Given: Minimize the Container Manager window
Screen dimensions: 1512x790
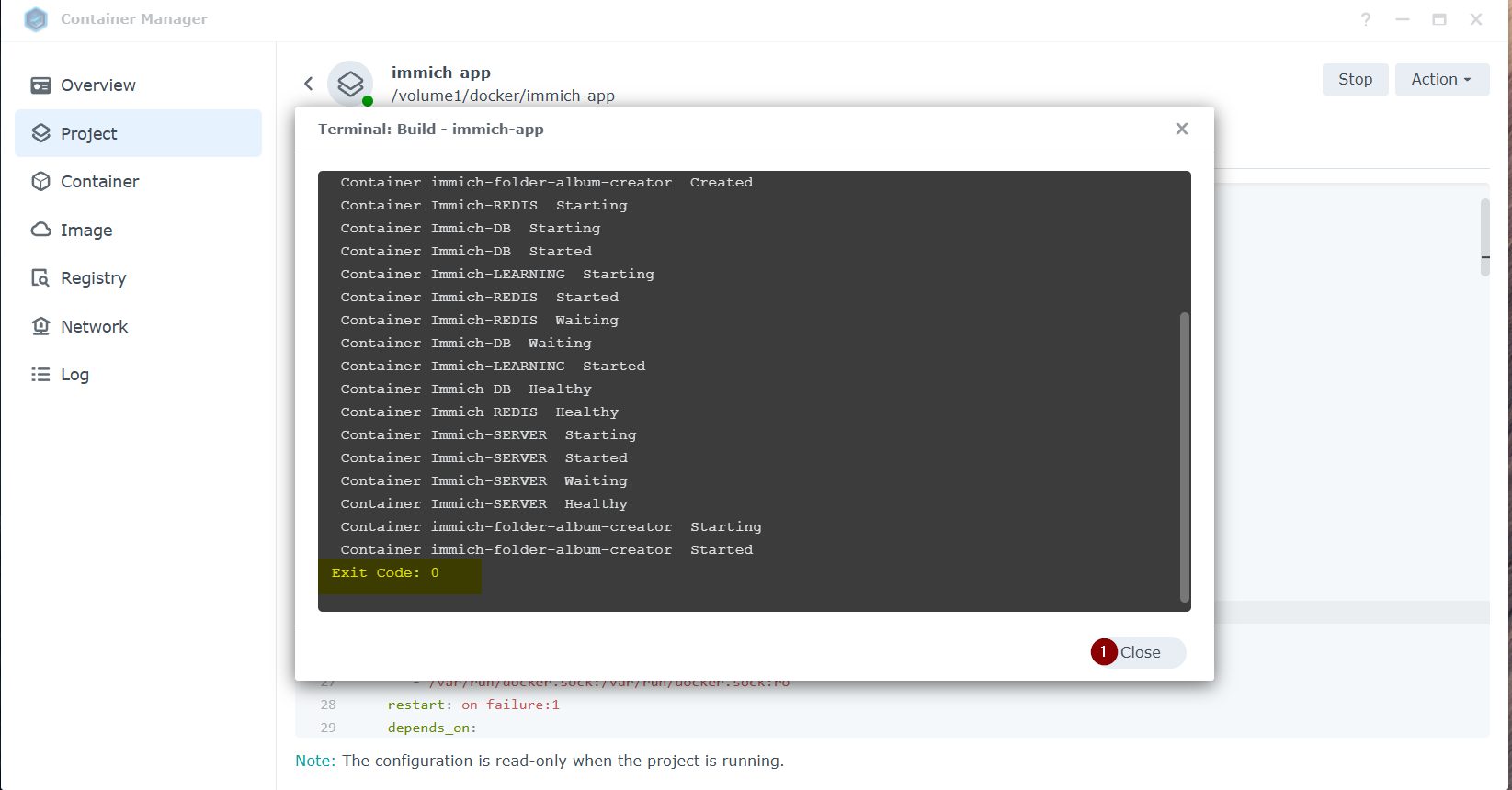Looking at the screenshot, I should (x=1403, y=19).
